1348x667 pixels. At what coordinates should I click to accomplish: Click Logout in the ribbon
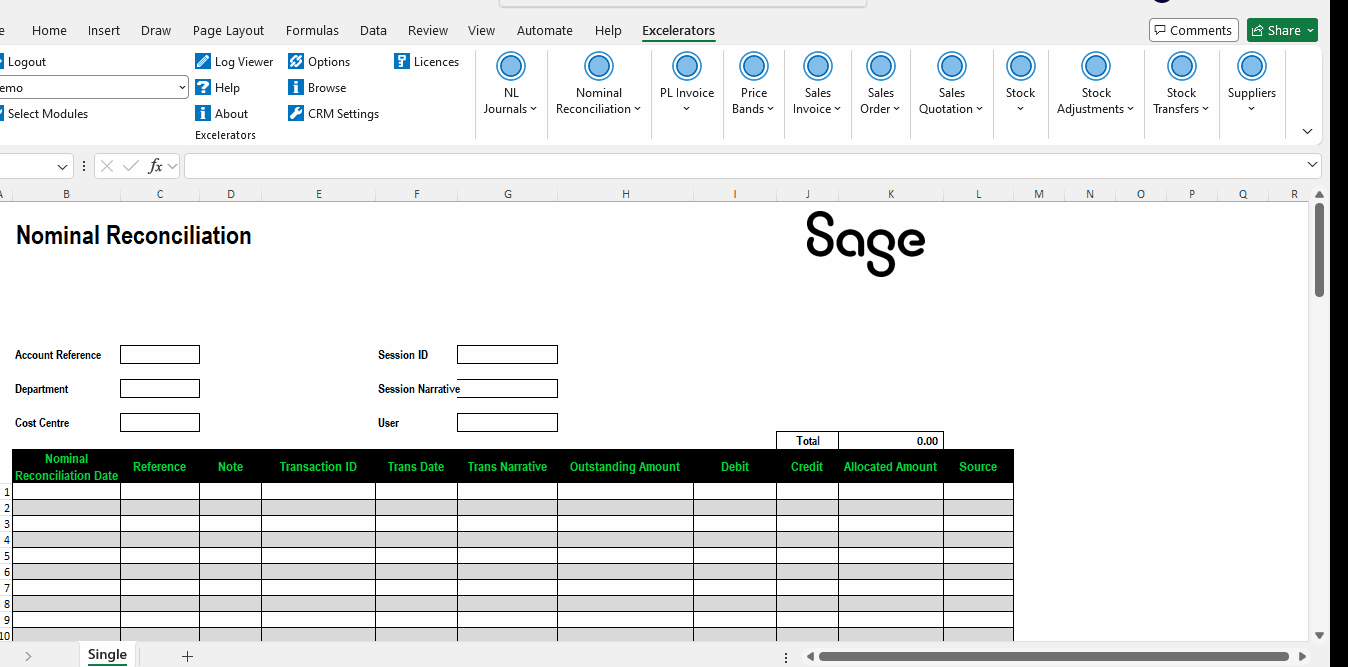point(24,62)
